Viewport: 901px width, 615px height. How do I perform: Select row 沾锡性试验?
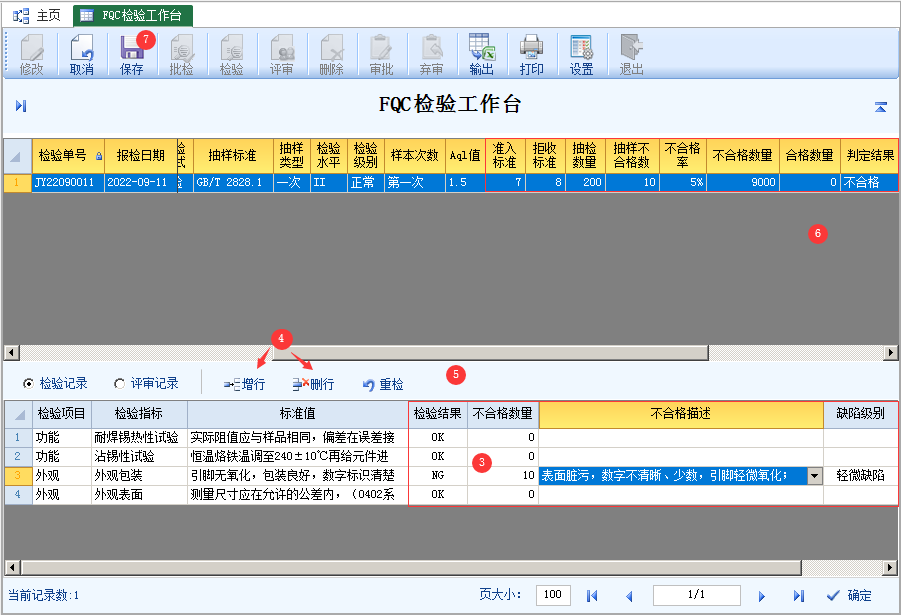click(451, 456)
